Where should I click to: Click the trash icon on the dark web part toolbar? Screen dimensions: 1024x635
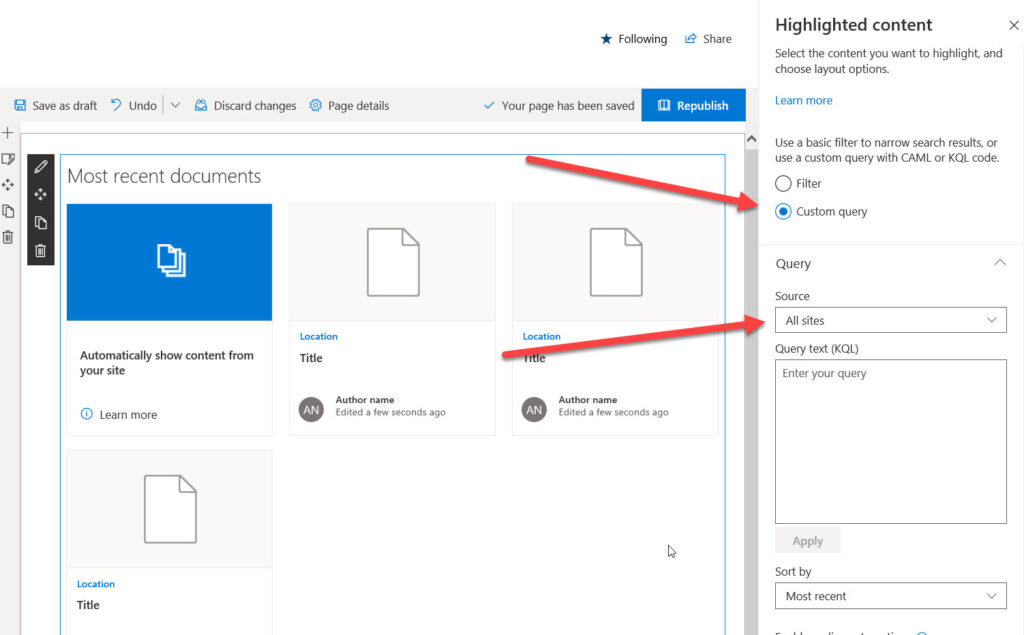(41, 251)
